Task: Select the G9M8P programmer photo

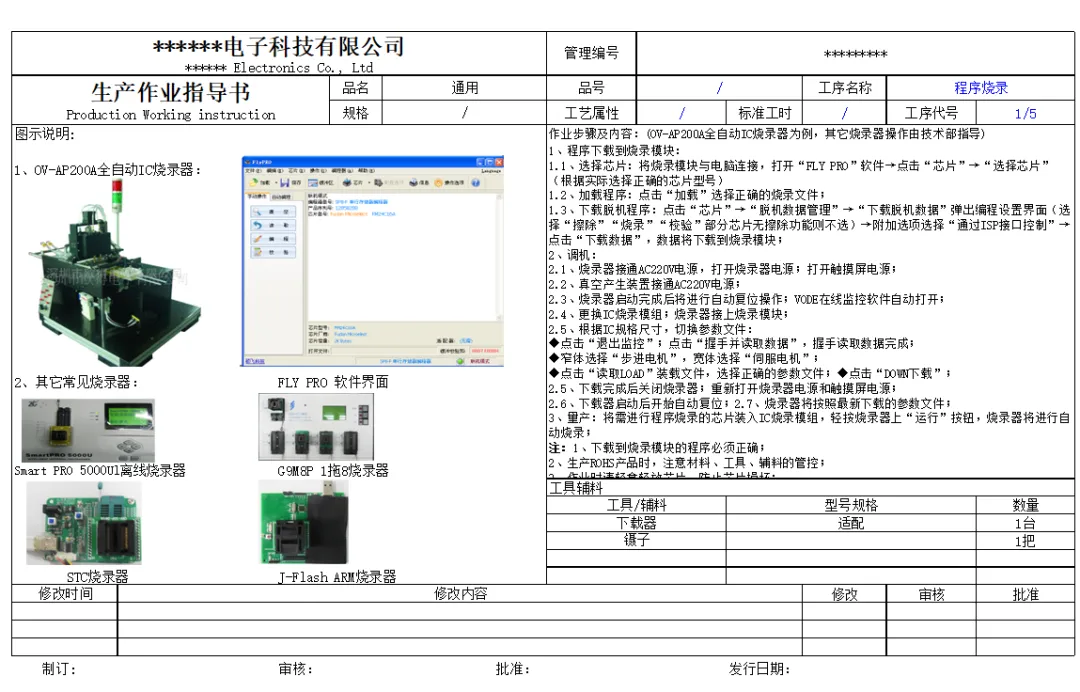Action: (x=316, y=427)
